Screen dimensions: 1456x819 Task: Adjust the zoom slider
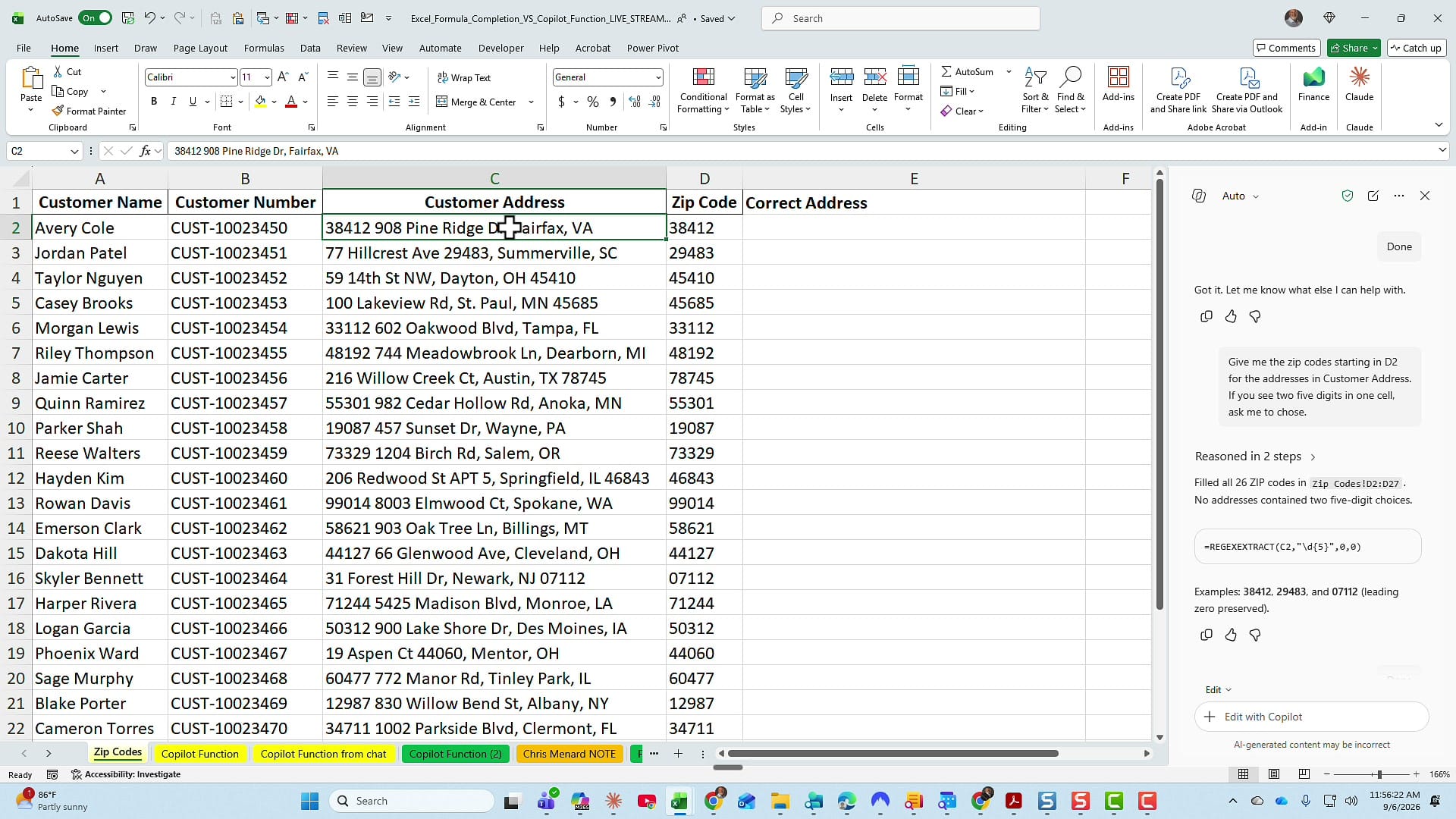[1379, 774]
